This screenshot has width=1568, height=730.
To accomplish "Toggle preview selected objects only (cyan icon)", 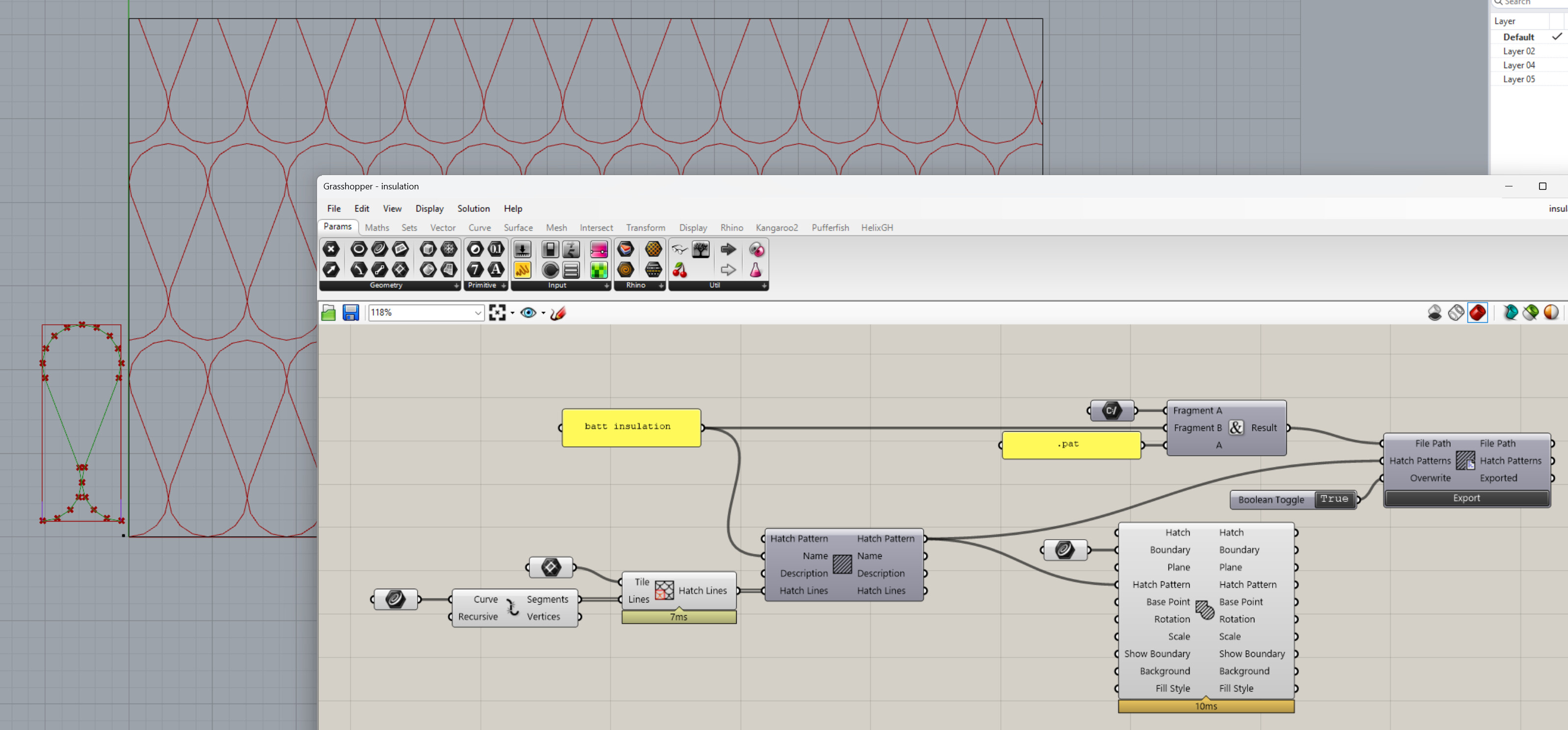I will click(x=1510, y=313).
